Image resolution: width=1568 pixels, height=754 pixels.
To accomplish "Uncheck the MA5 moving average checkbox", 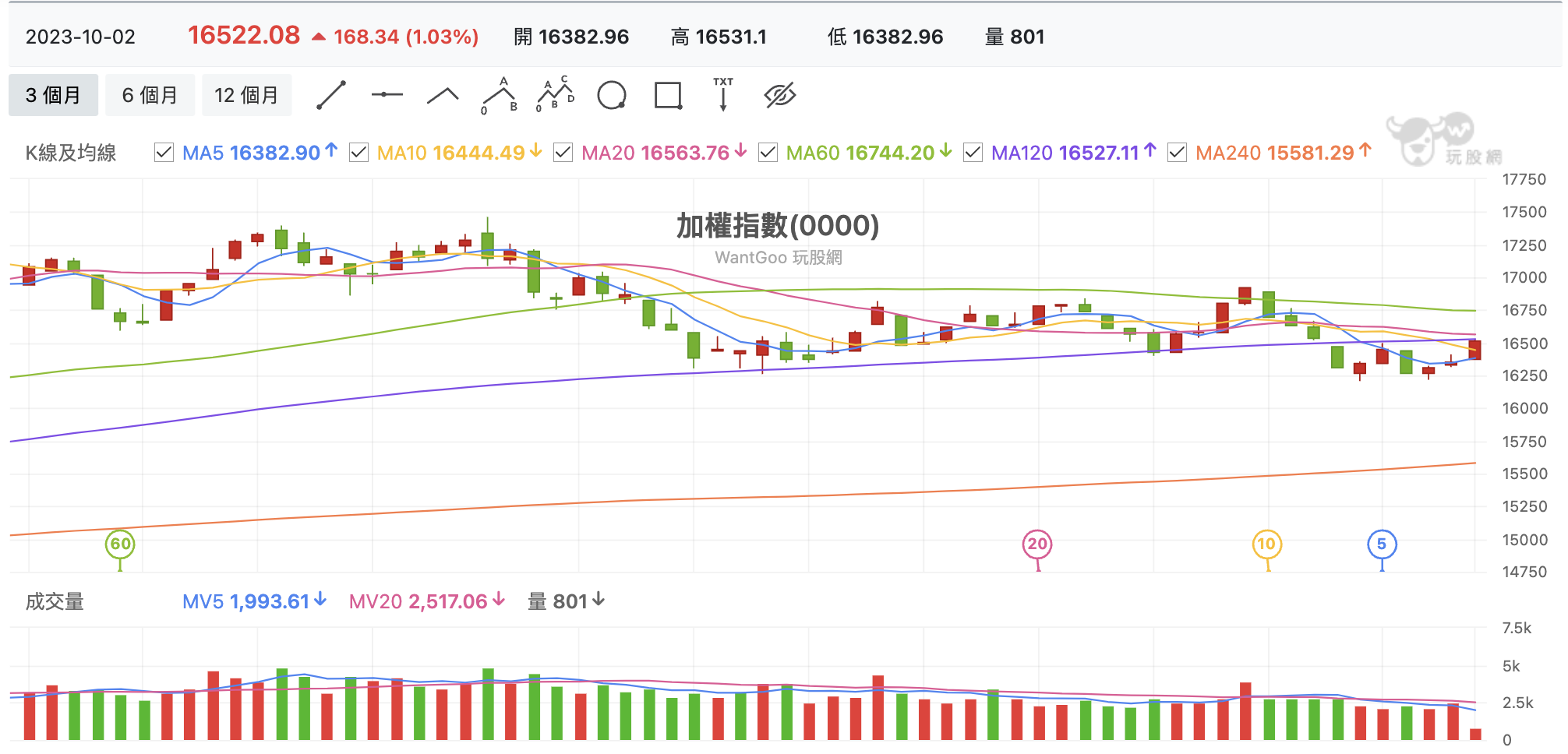I will tap(164, 153).
